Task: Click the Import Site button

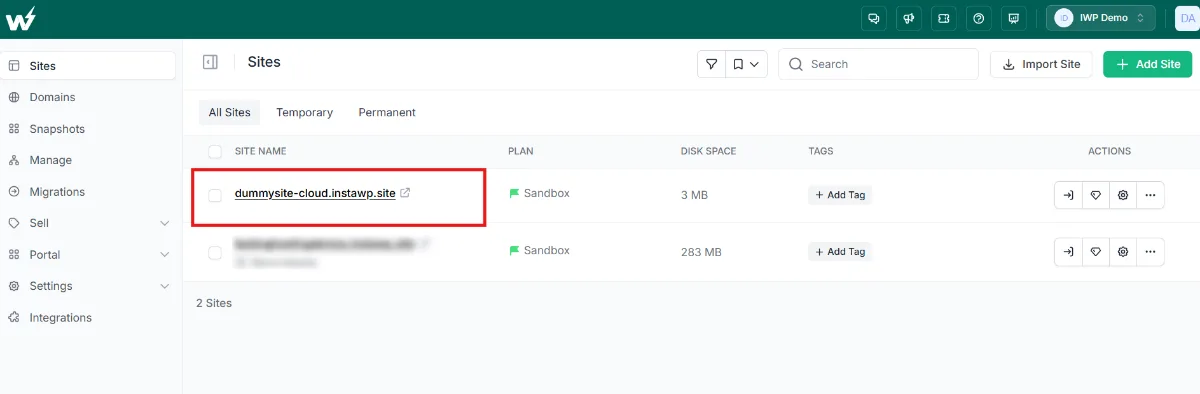Action: click(x=1042, y=64)
